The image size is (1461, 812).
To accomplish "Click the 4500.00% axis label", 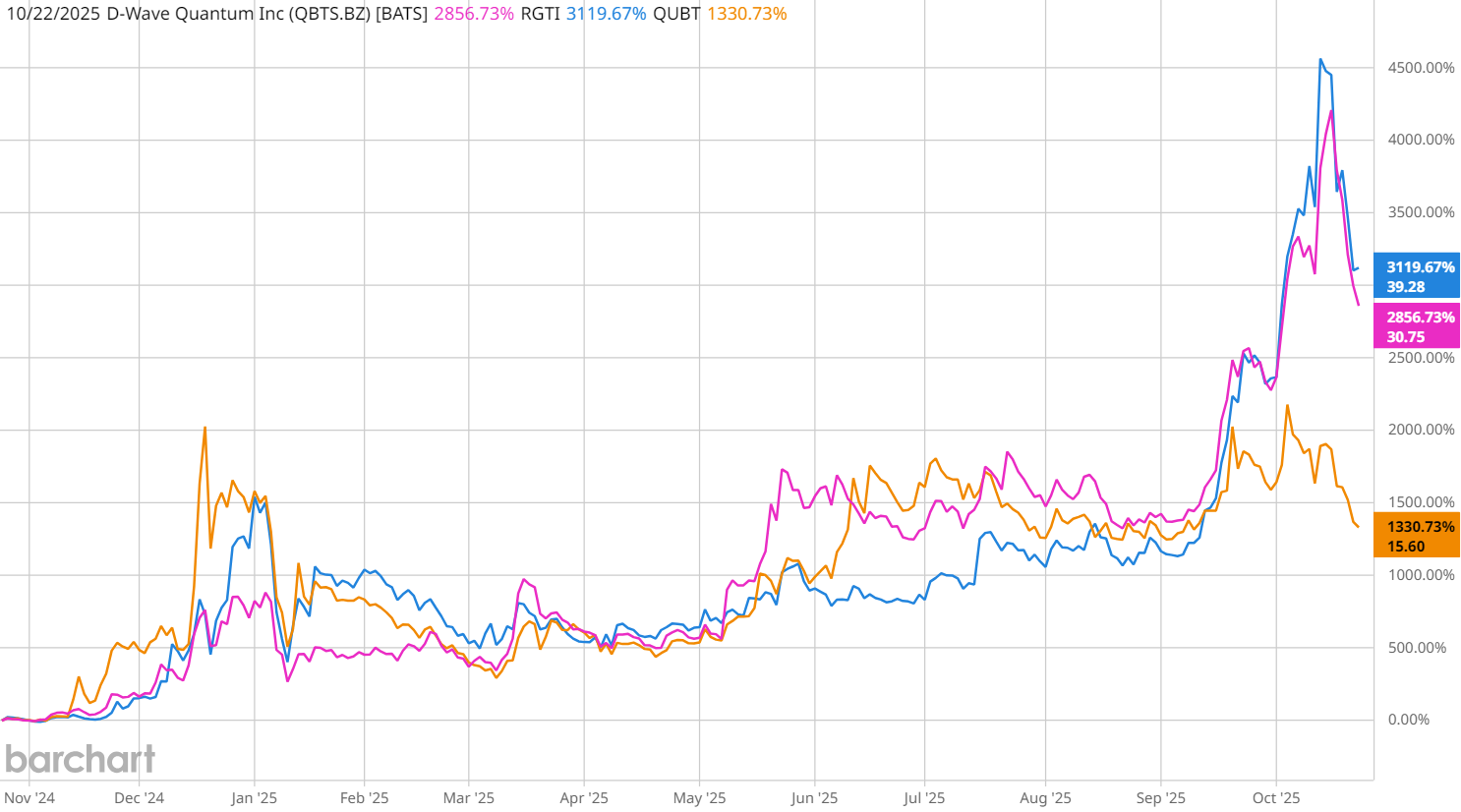I will (1421, 68).
